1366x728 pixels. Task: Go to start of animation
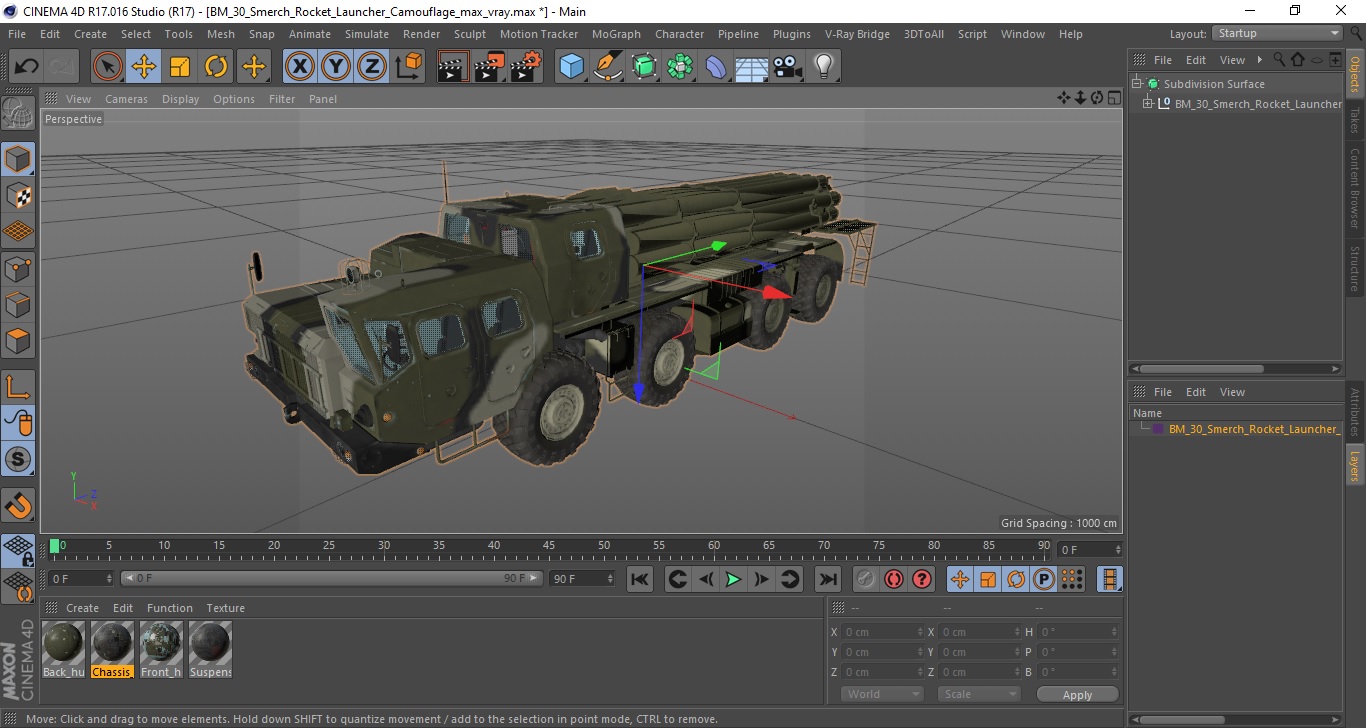click(640, 579)
